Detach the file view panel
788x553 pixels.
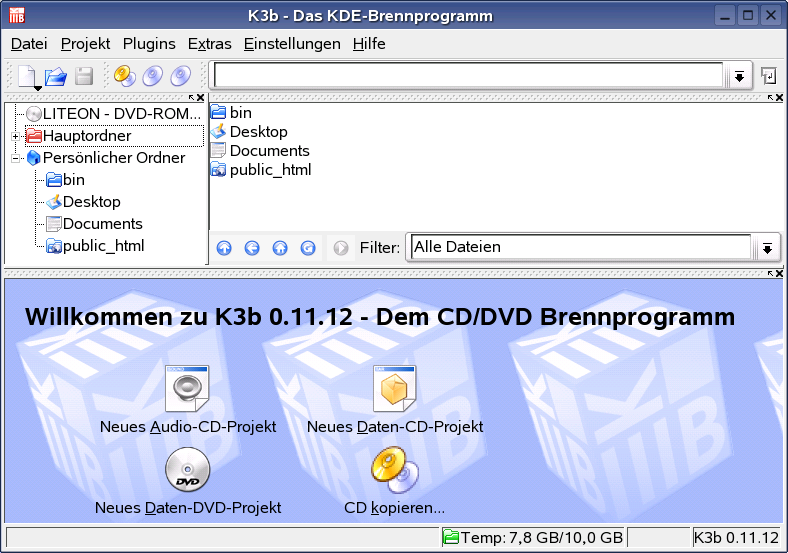tap(770, 98)
